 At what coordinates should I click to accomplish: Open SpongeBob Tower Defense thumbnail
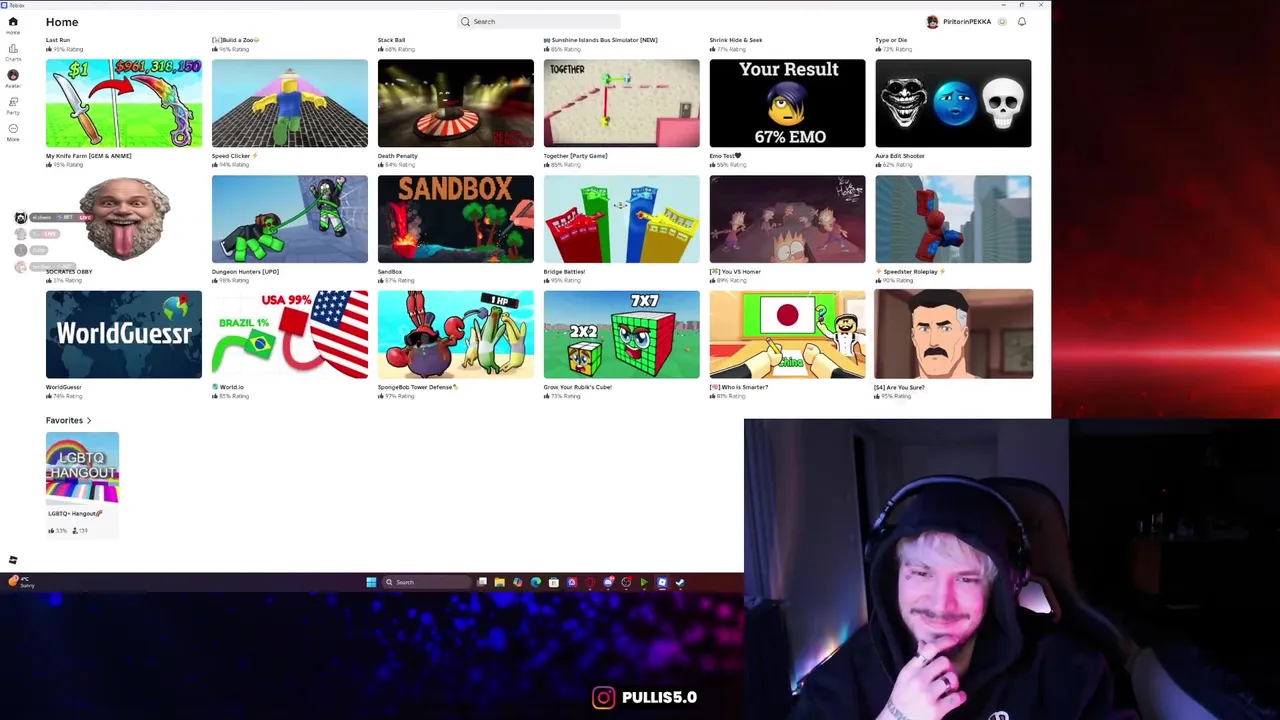coord(456,335)
